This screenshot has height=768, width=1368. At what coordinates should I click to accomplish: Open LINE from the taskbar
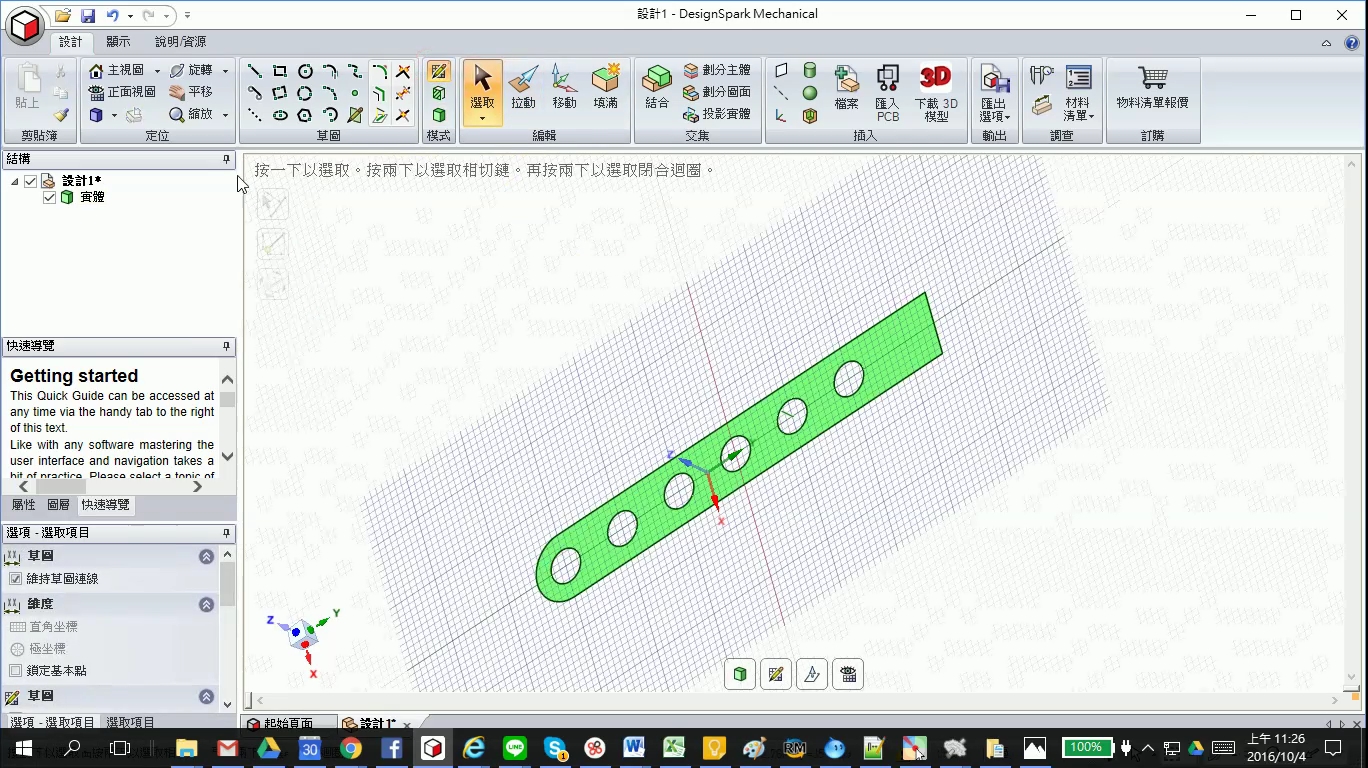pos(515,748)
